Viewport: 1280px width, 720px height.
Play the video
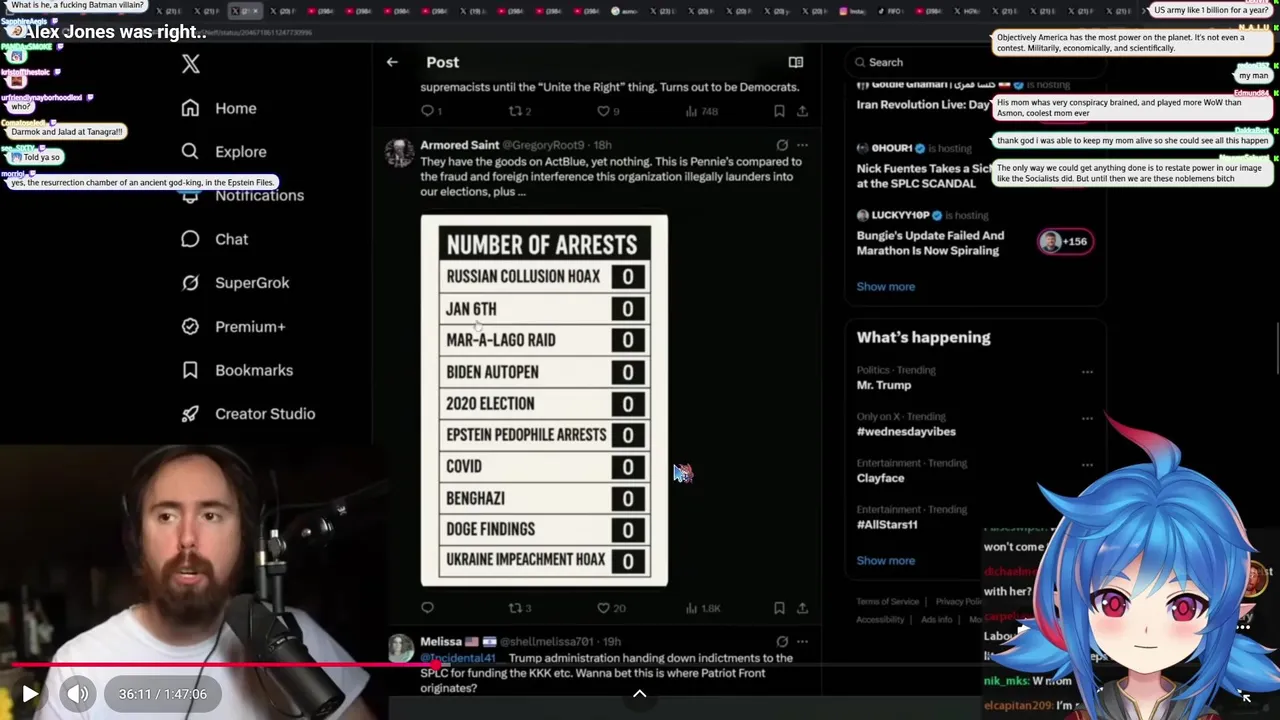point(30,694)
